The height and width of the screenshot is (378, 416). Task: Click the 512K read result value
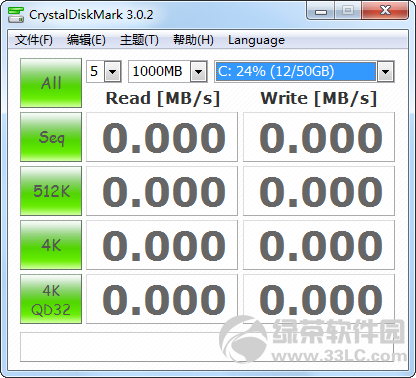click(x=162, y=191)
